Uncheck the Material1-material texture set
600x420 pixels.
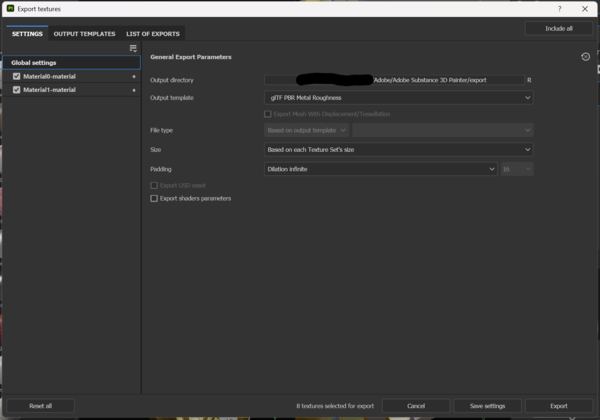click(x=17, y=90)
